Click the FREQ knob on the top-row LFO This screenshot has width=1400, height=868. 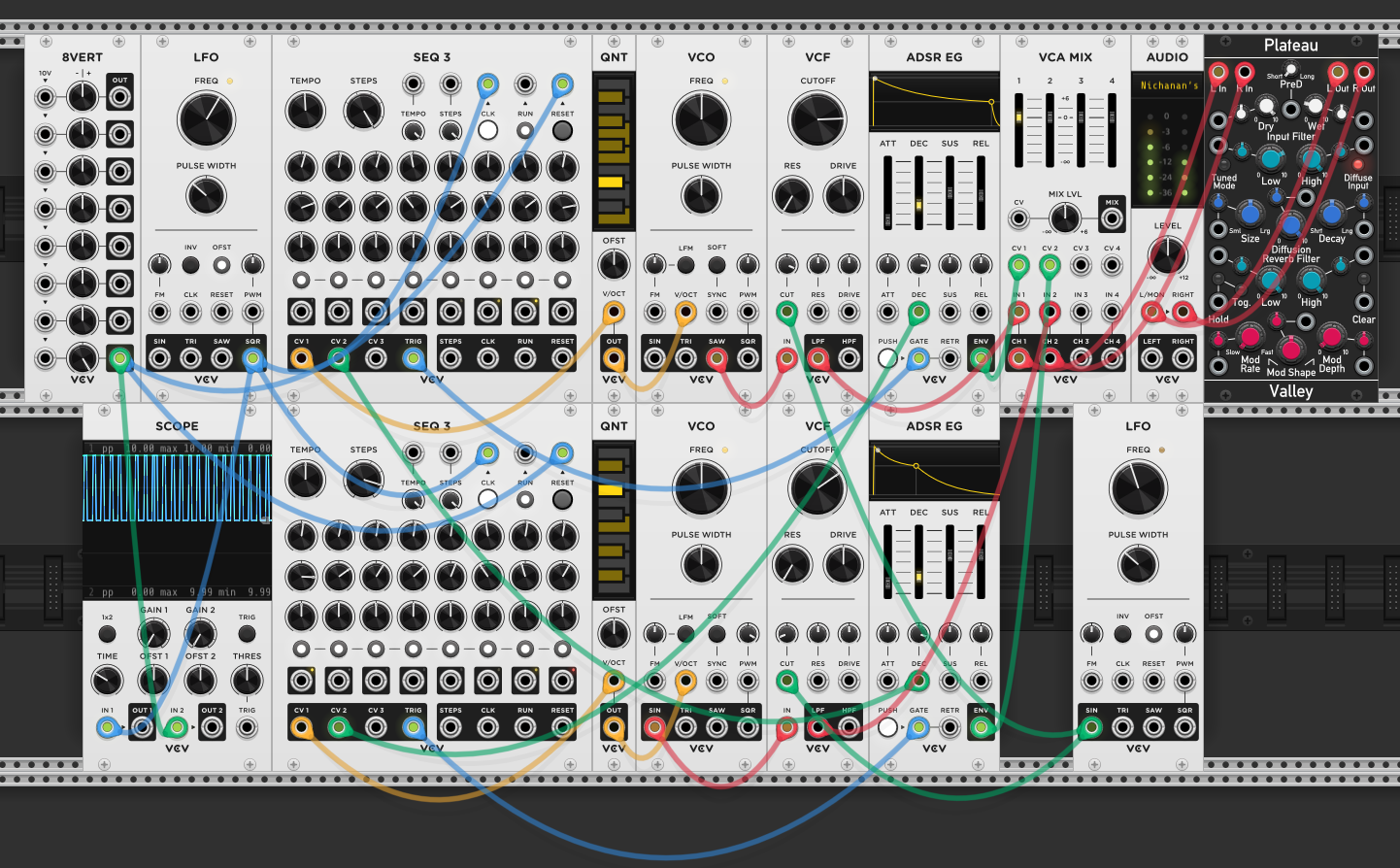click(x=206, y=120)
